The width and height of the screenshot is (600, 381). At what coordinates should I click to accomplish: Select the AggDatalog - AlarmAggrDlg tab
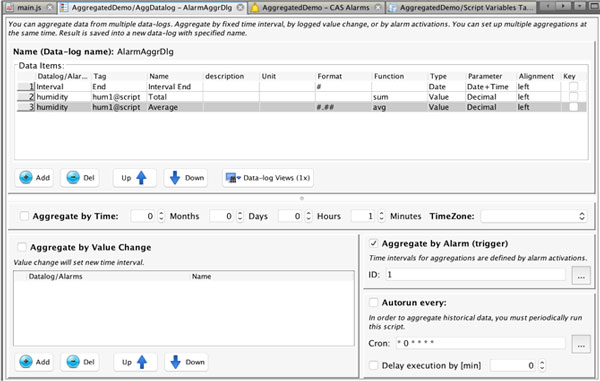click(152, 7)
